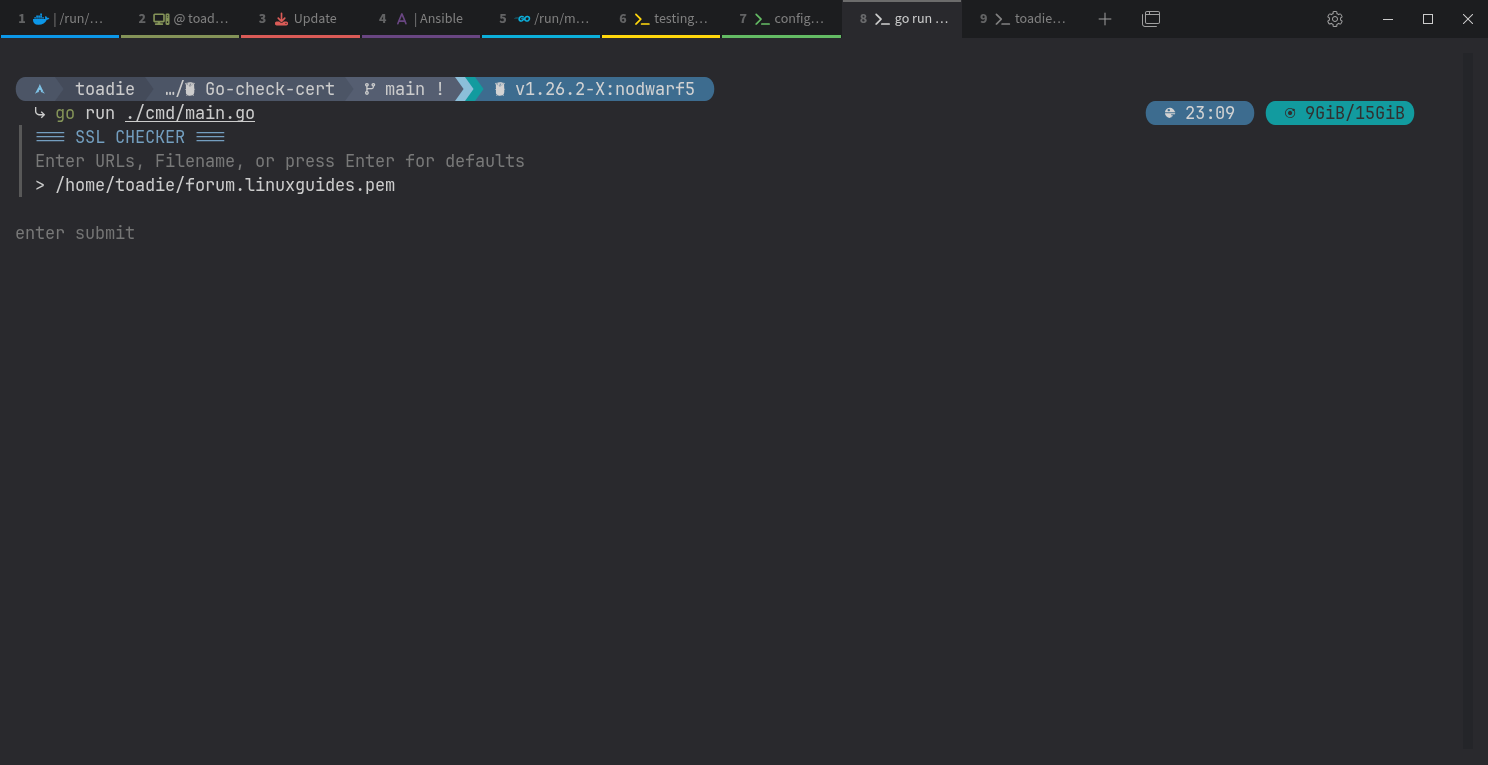Click the Go version v1.26.2 segment
The image size is (1488, 765).
click(x=594, y=89)
